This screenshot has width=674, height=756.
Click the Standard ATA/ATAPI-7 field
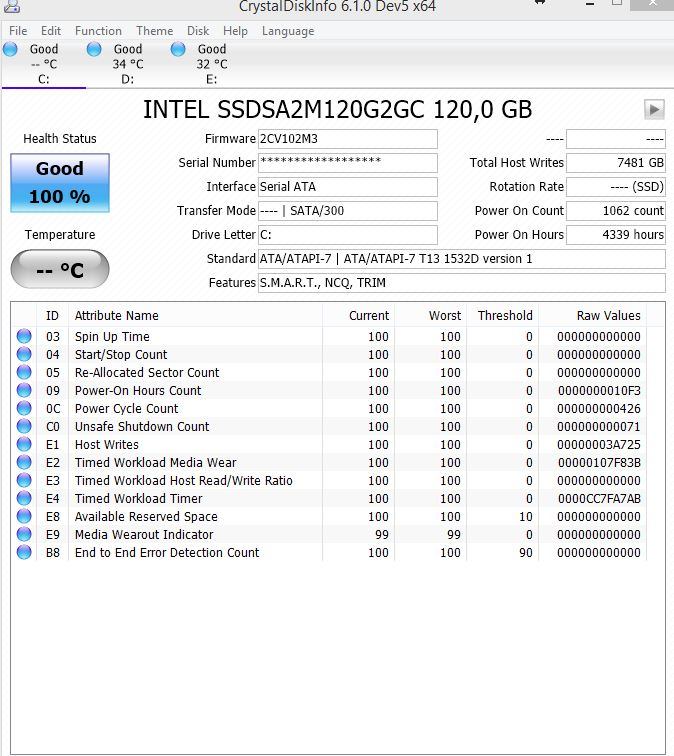pyautogui.click(x=461, y=259)
